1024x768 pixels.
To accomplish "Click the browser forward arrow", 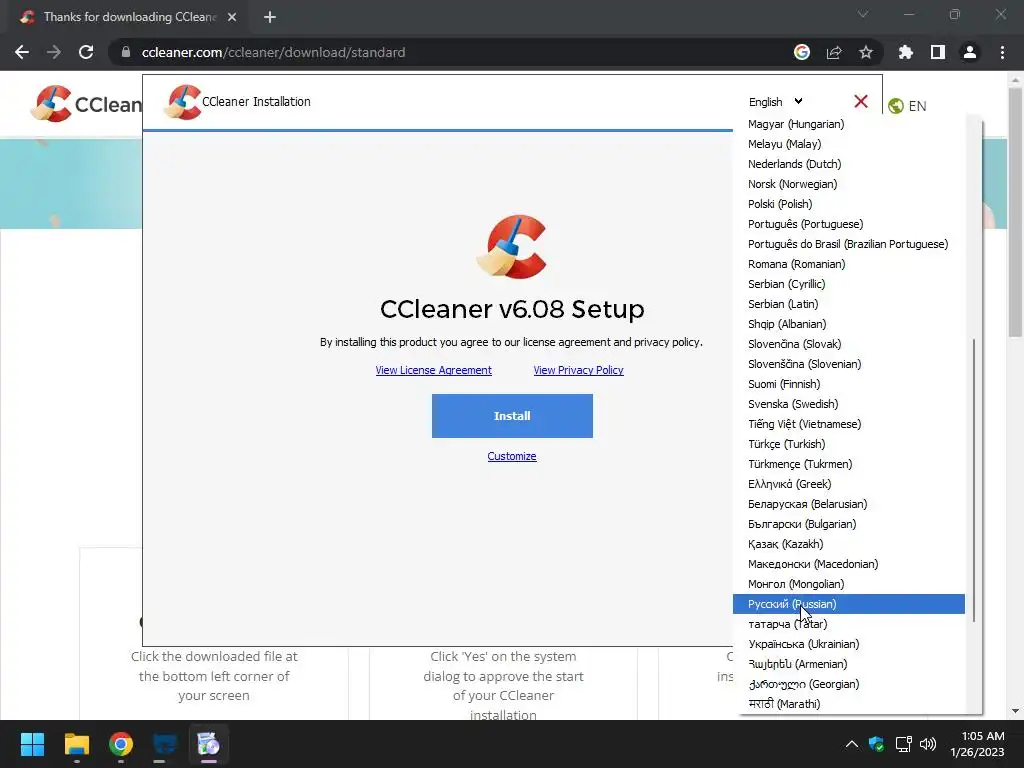I will [x=54, y=52].
